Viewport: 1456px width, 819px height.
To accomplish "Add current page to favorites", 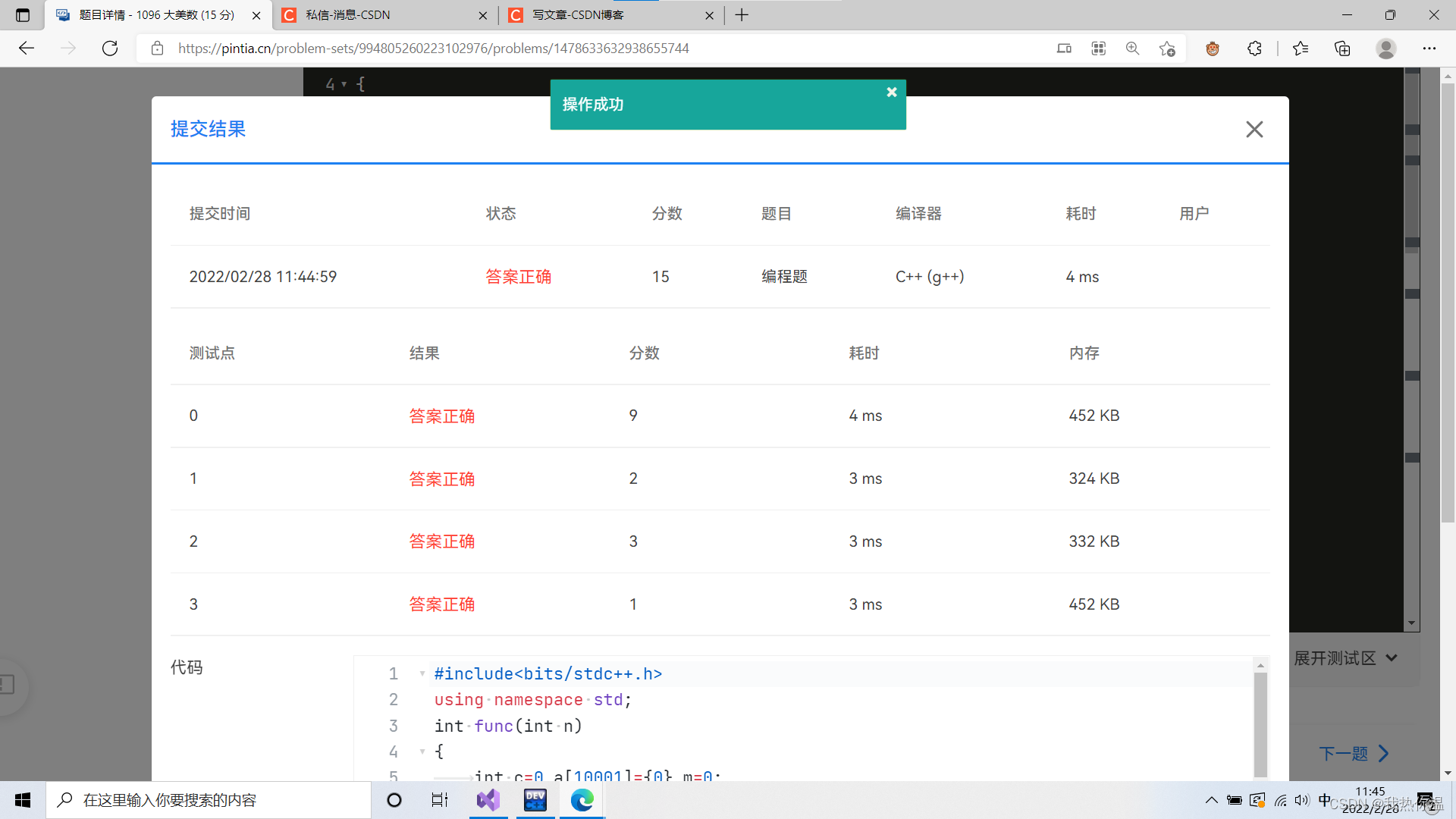I will (x=1167, y=49).
